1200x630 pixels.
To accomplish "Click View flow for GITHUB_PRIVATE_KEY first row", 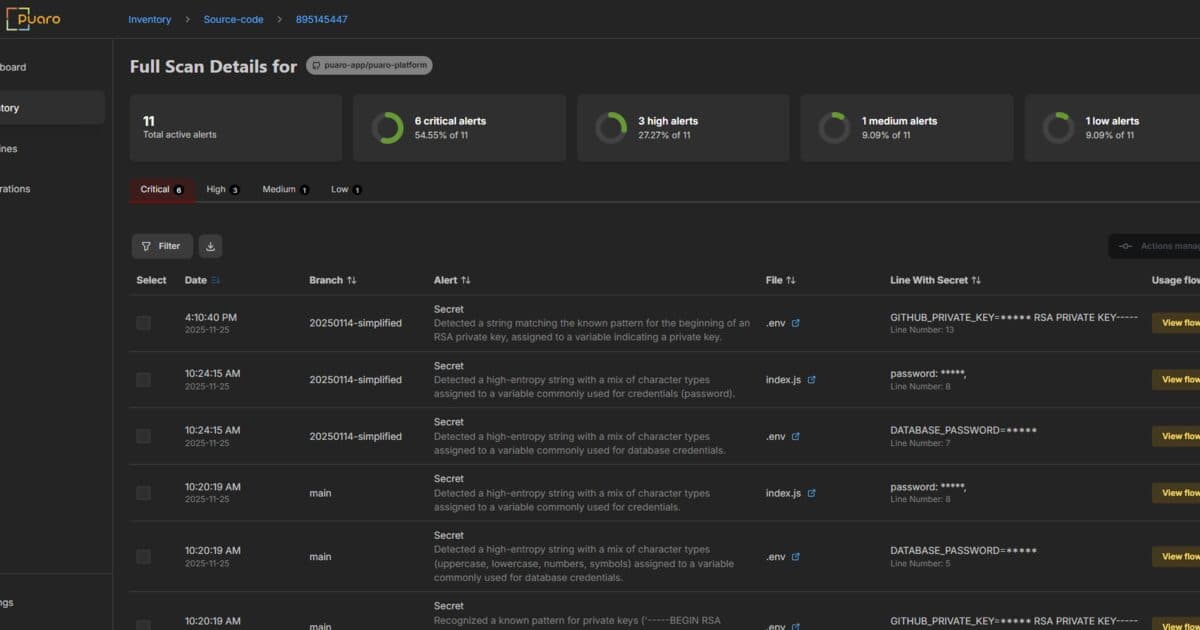I will pos(1178,323).
